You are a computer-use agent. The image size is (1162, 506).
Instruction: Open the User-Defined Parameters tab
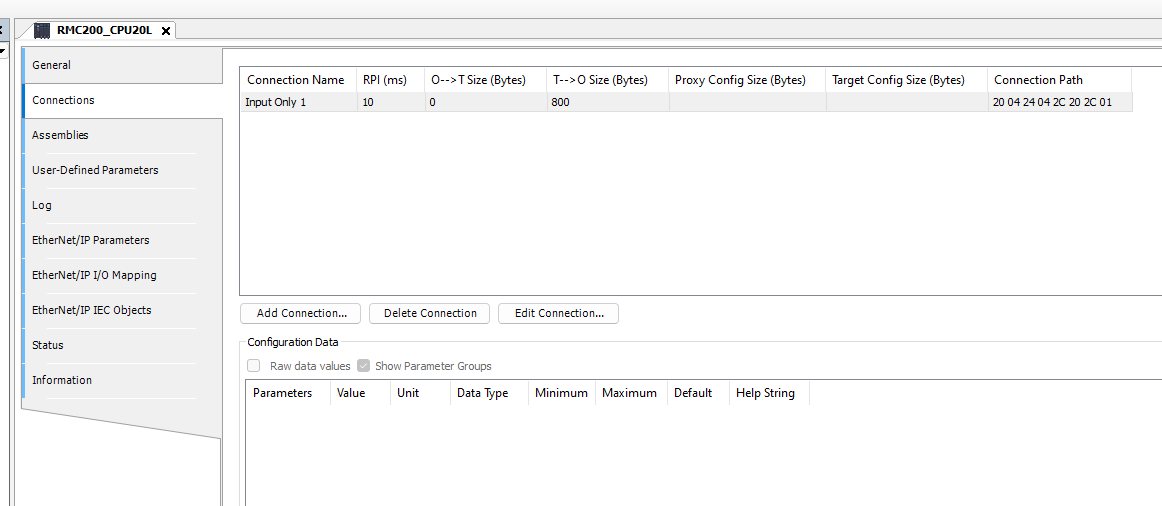pos(95,170)
